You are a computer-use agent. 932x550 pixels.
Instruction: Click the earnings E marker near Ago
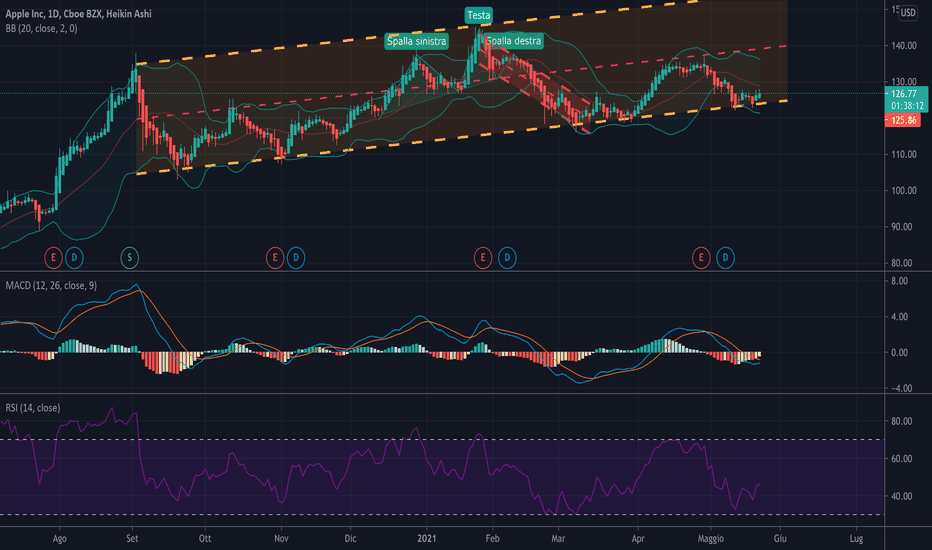pyautogui.click(x=53, y=257)
